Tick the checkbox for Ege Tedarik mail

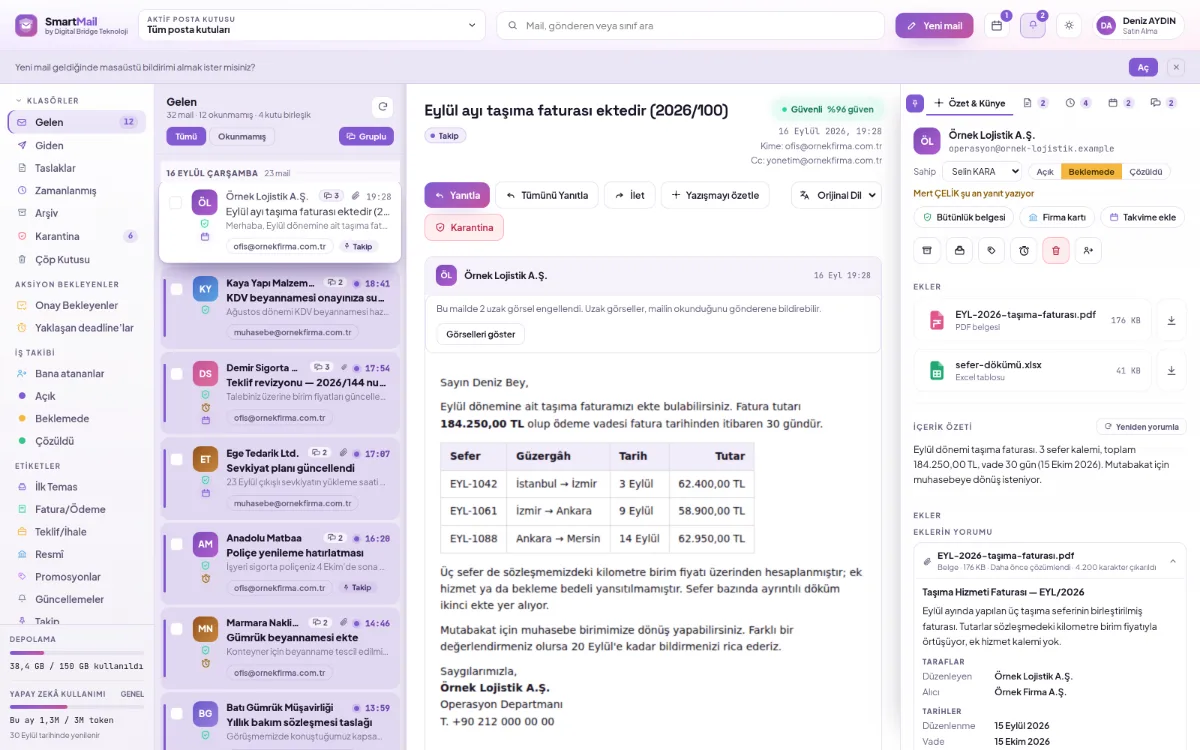[177, 459]
